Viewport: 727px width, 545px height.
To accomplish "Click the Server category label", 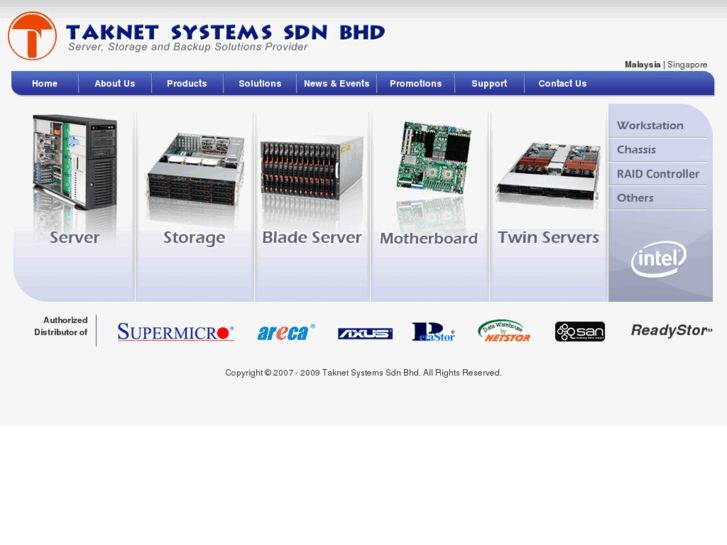I will tap(75, 237).
